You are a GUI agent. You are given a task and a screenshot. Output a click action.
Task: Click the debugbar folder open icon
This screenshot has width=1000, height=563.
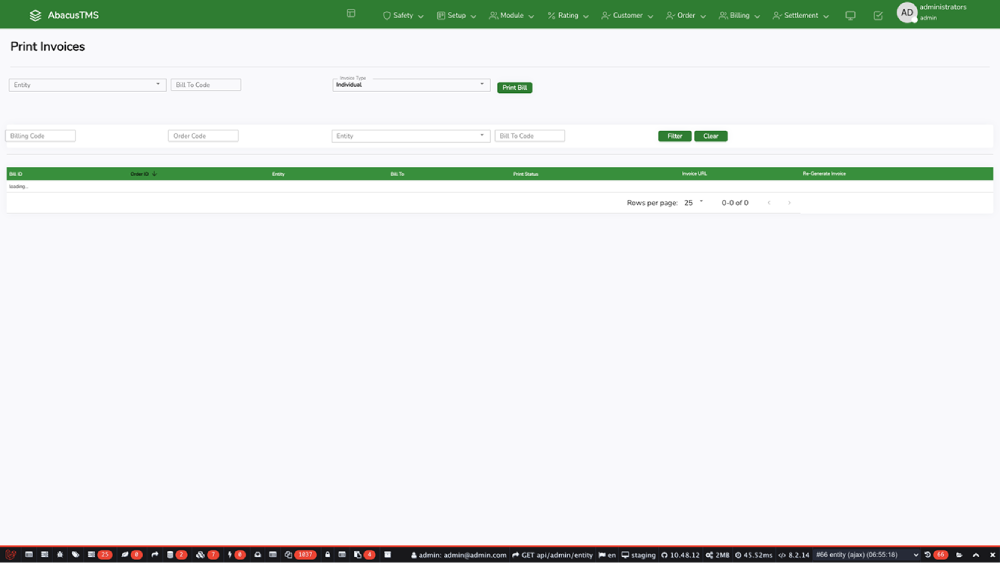959,554
